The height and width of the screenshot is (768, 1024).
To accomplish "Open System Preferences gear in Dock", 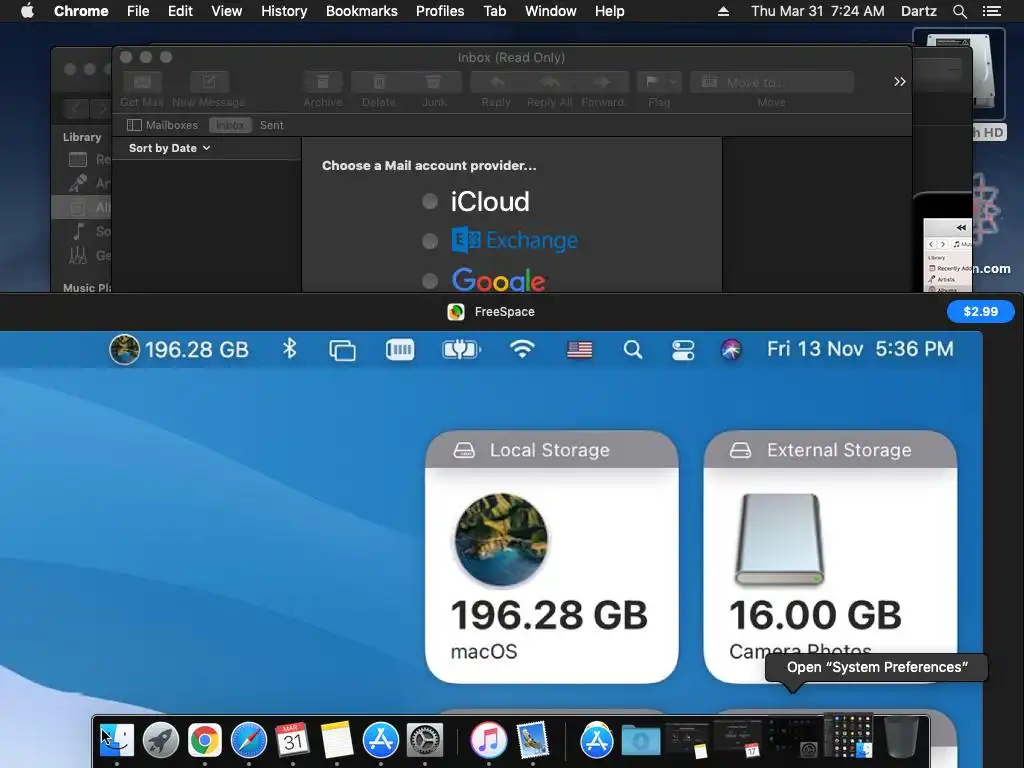I will point(424,740).
